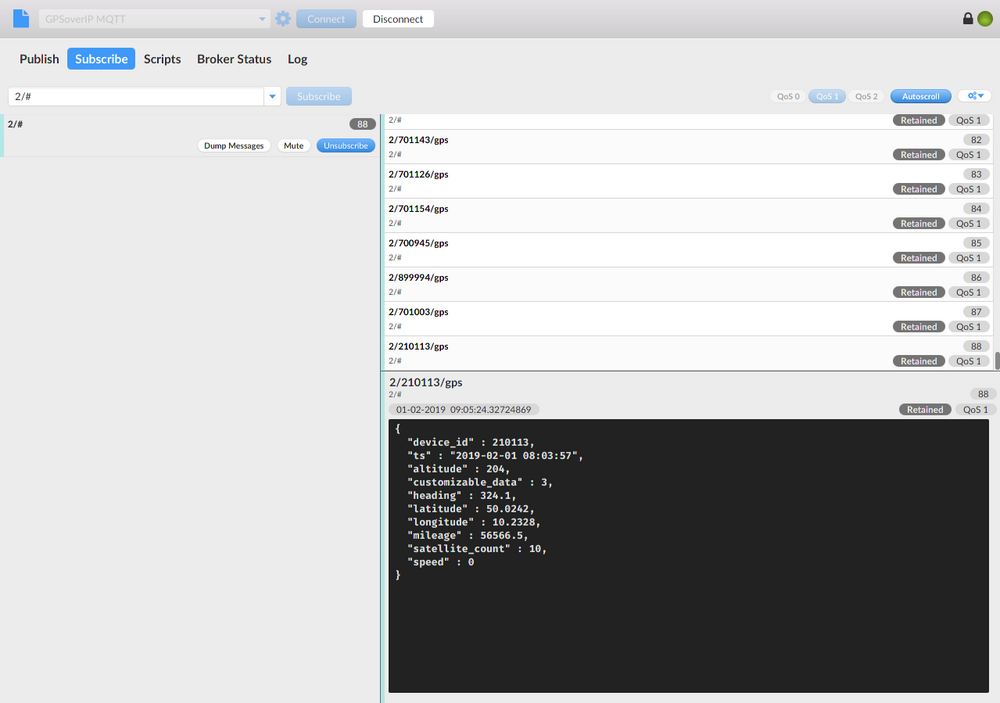1000x703 pixels.
Task: Click the 2/210113/gps title in details pane
Action: pos(426,382)
